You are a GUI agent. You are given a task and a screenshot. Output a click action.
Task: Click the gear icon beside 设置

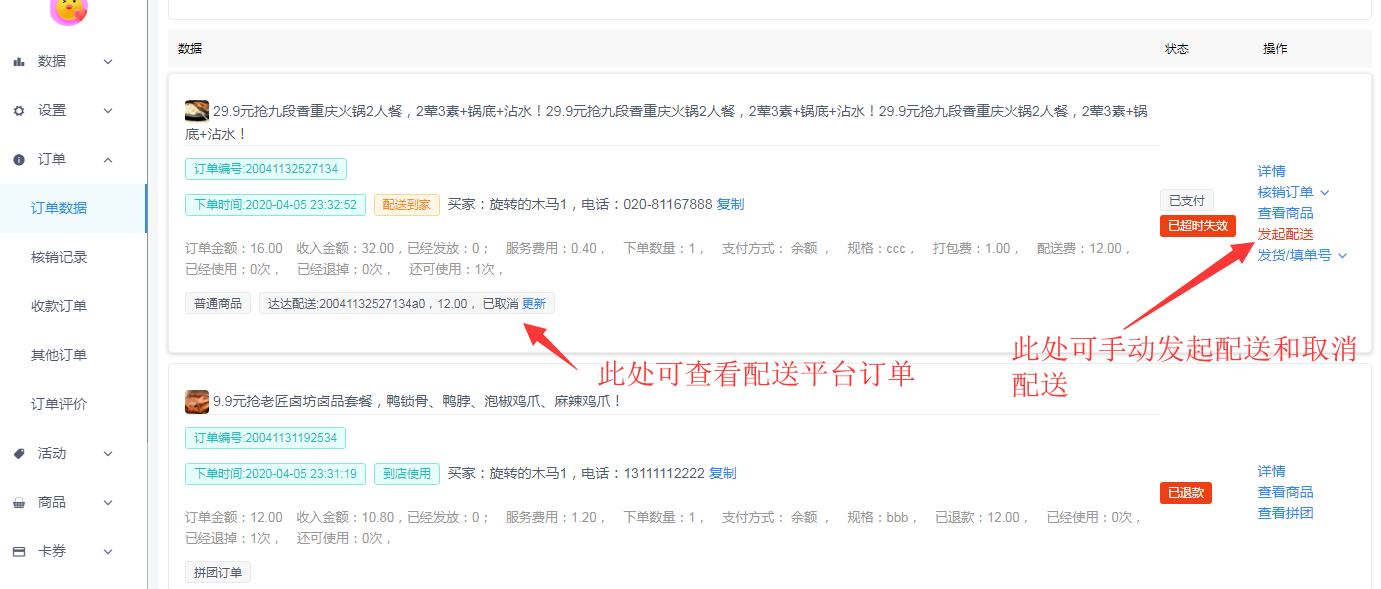coord(19,111)
